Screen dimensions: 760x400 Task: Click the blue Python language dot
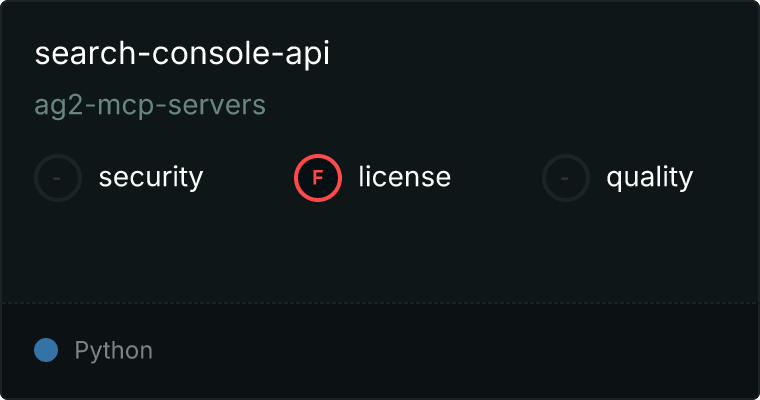(x=46, y=350)
